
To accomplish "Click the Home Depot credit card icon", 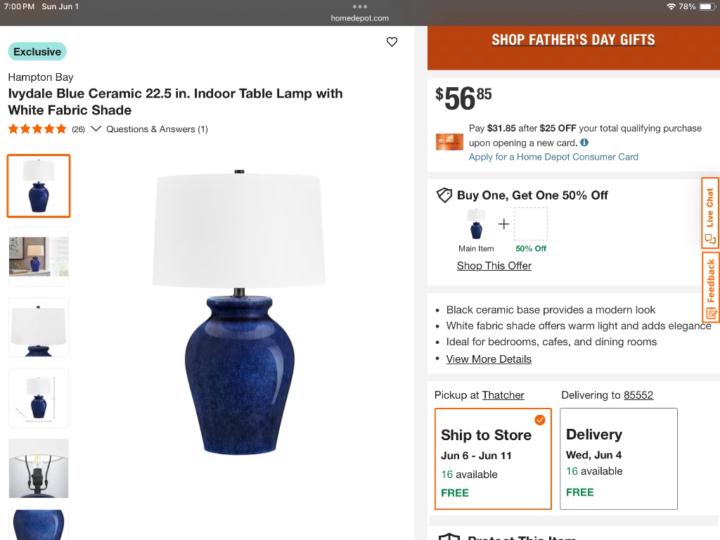I will (x=449, y=142).
